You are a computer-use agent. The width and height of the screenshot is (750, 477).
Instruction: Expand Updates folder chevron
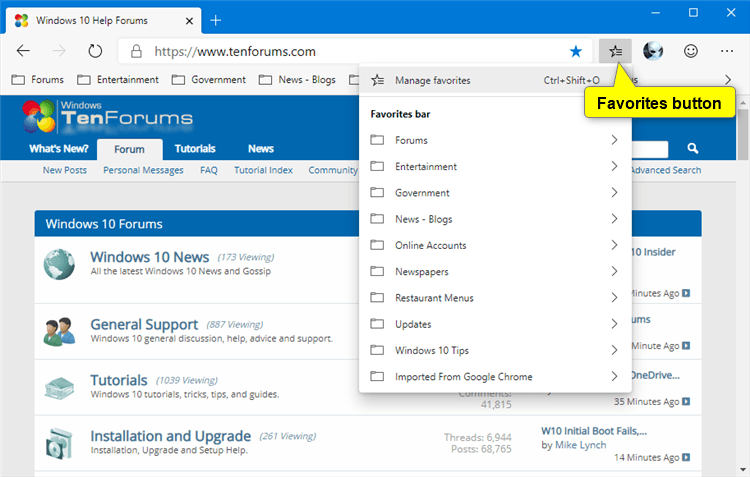coord(614,324)
